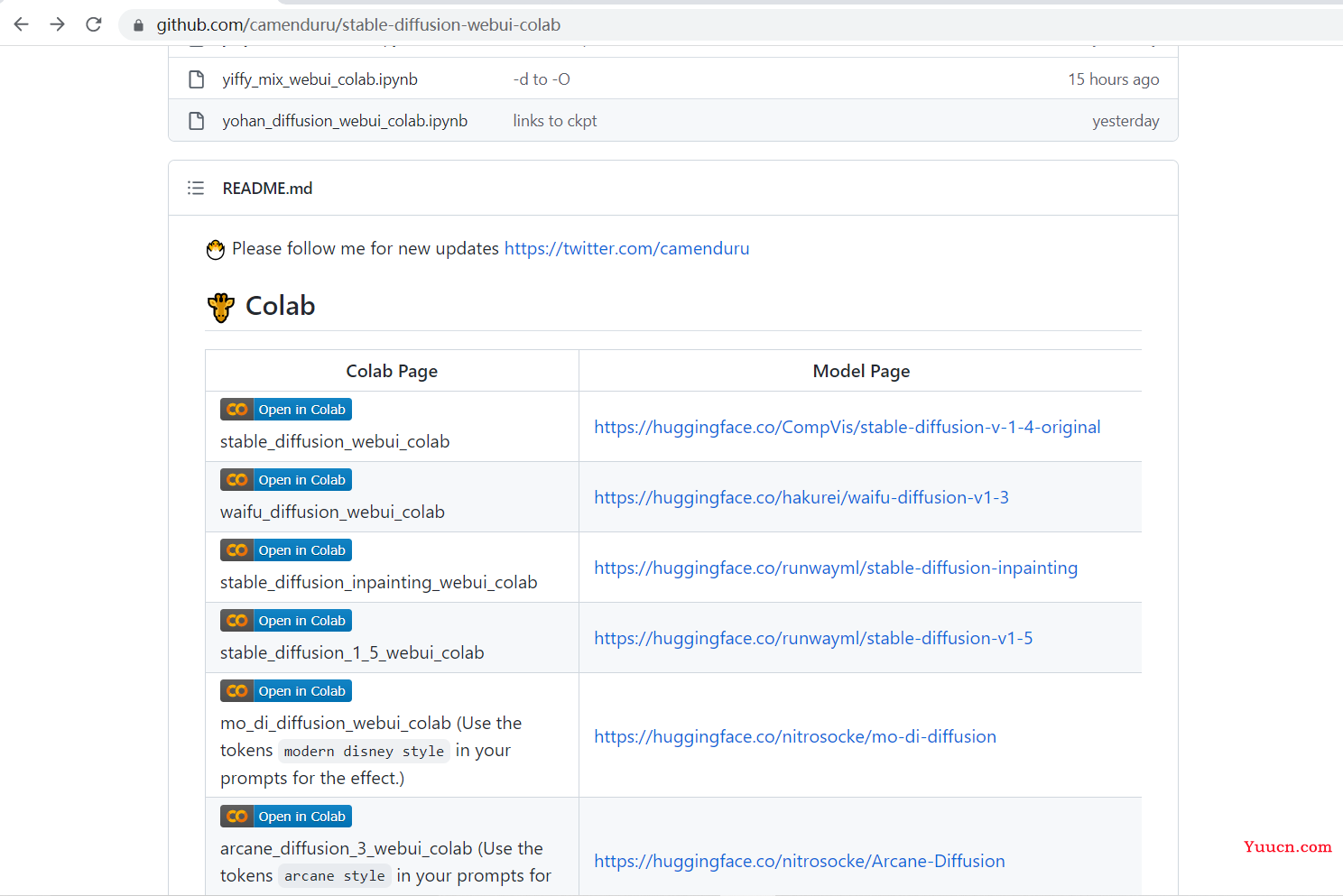This screenshot has width=1343, height=896.
Task: Click the text stable_diffusion_inpainting_webui_colab
Action: 379,582
